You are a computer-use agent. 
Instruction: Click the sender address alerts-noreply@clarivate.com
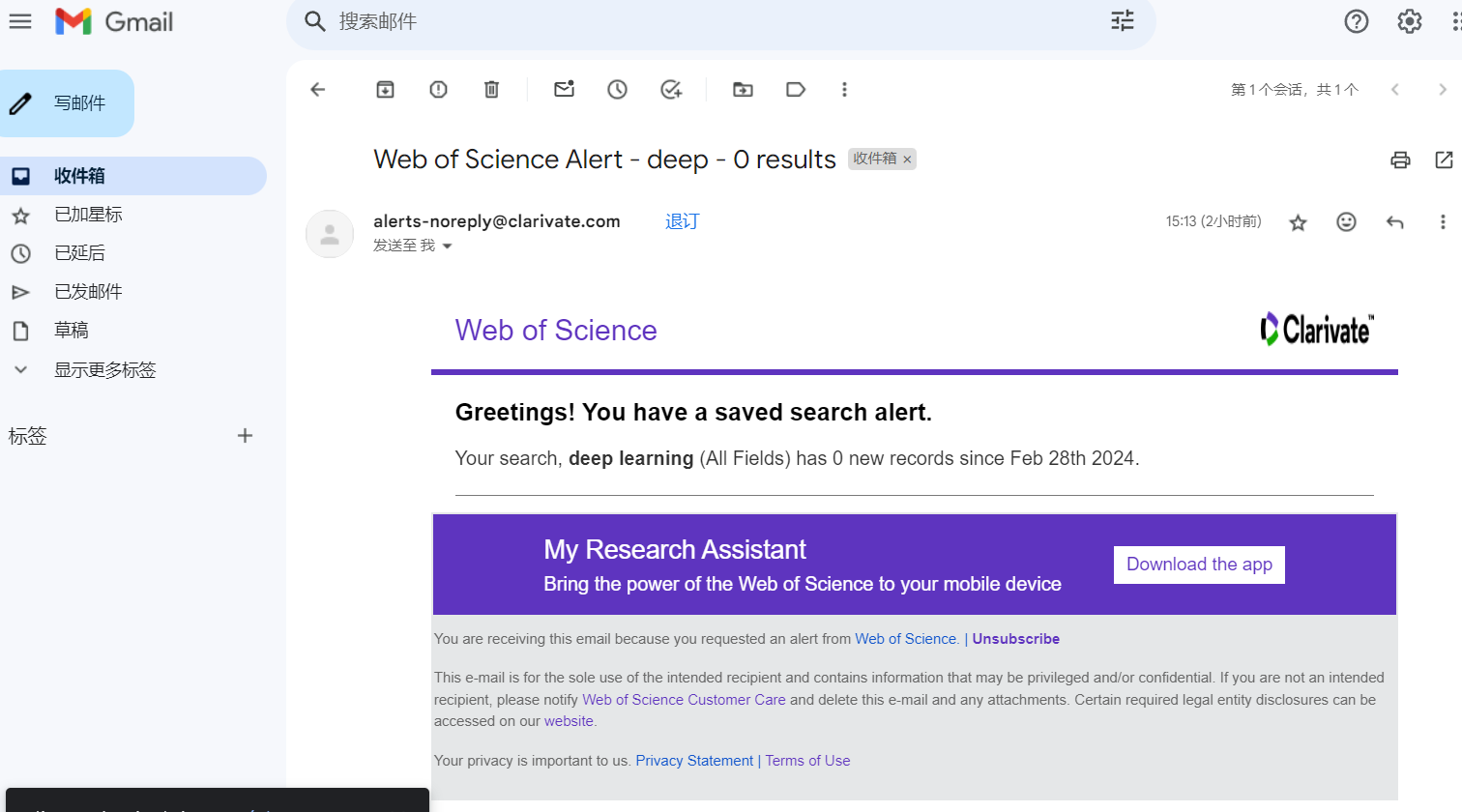coord(497,221)
